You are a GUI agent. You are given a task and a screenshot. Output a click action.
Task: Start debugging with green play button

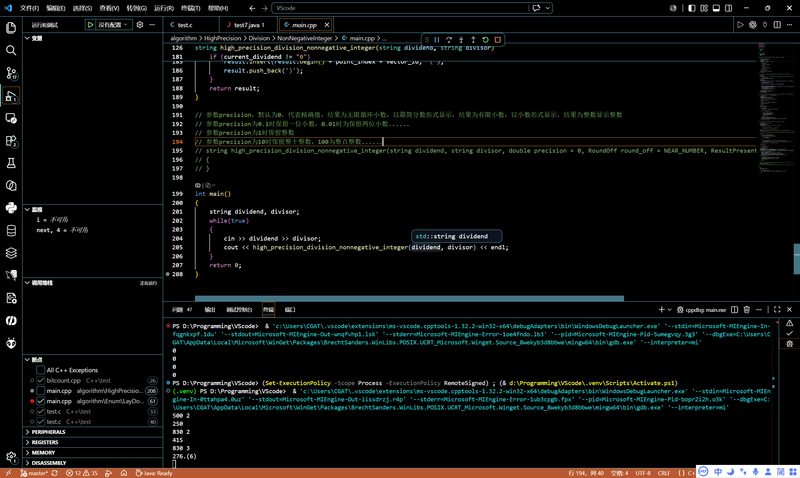[90, 24]
